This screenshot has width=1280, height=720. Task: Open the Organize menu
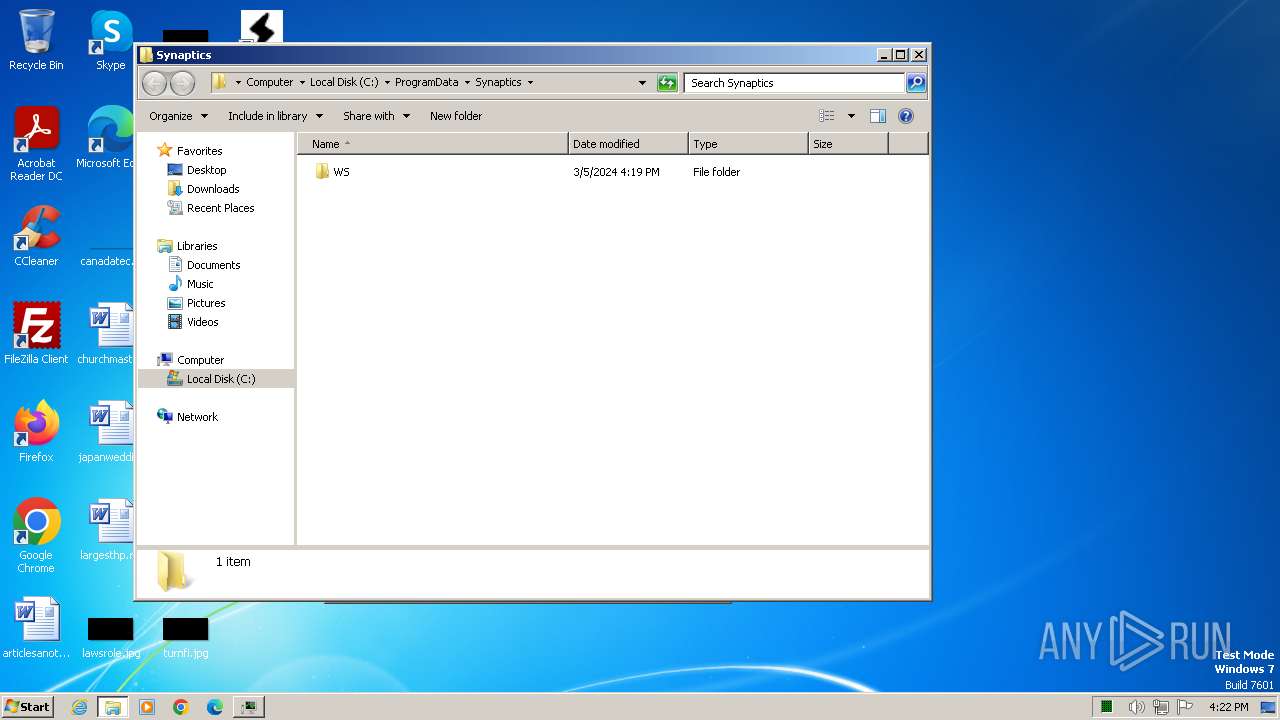click(179, 116)
